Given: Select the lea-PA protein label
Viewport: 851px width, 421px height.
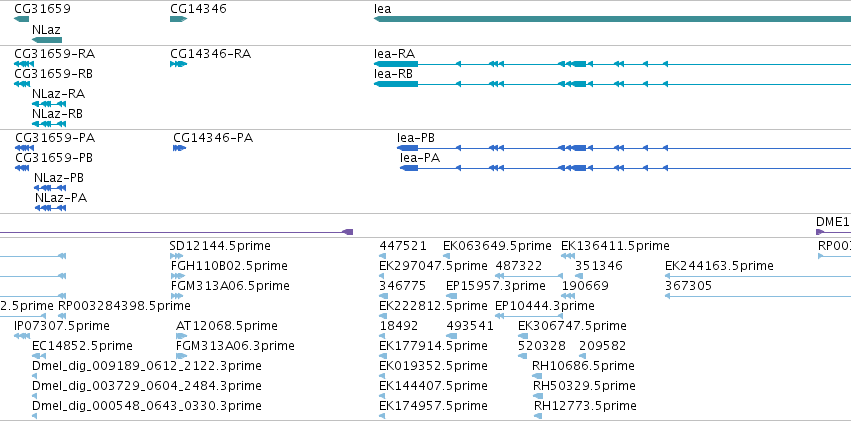Looking at the screenshot, I should pyautogui.click(x=420, y=158).
